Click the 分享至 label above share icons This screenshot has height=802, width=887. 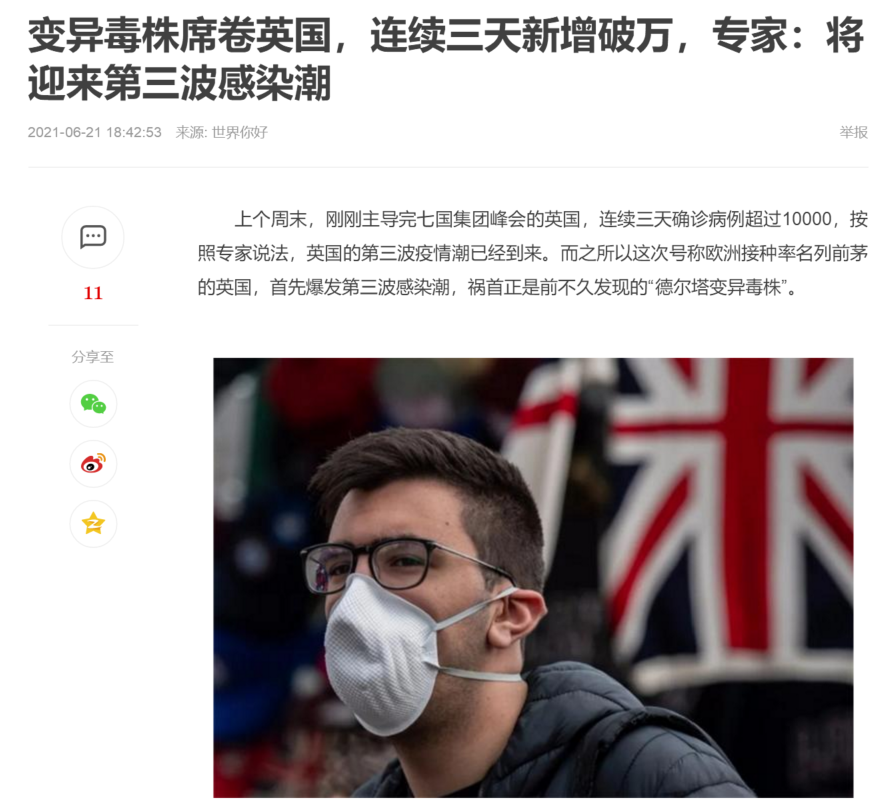pyautogui.click(x=93, y=357)
